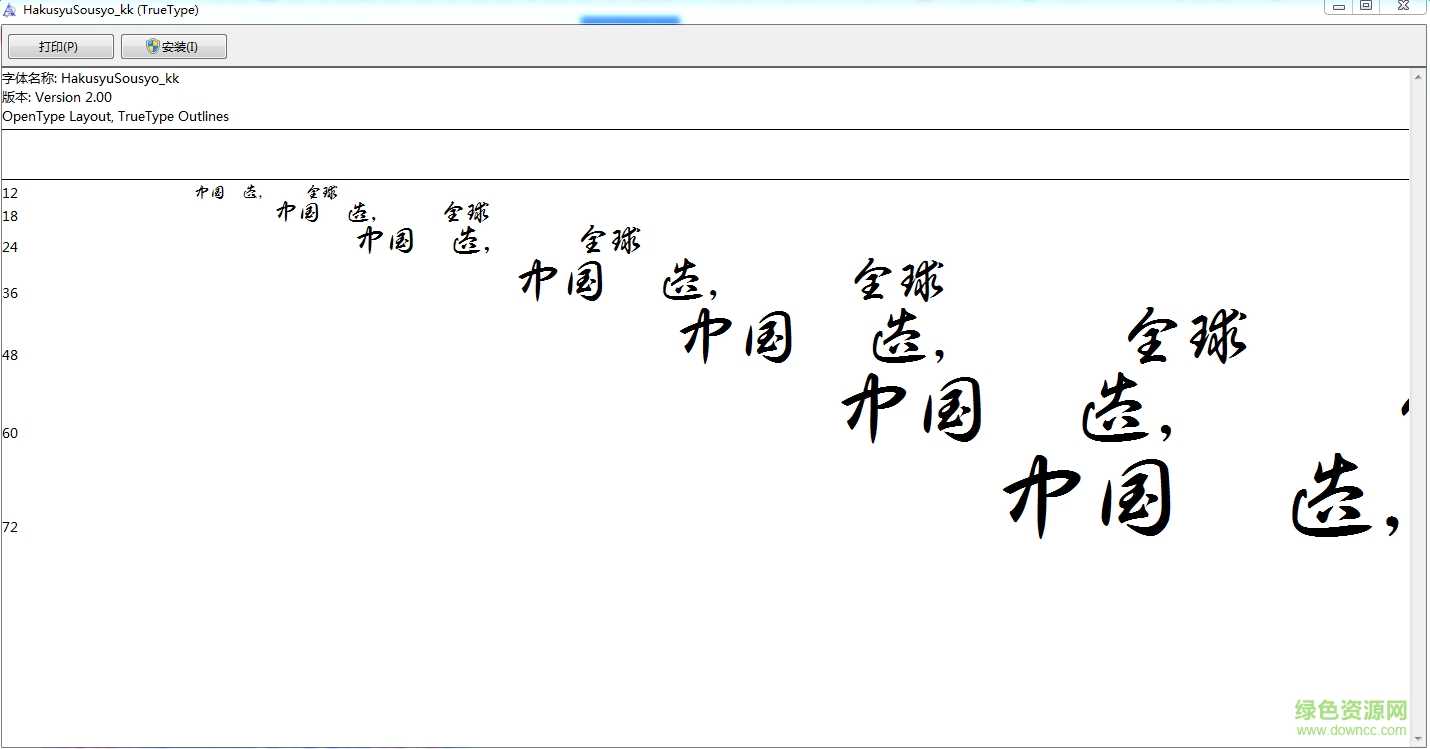Screen dimensions: 1430x749
Task: Select the font name HakusyuSousyo_kk text
Action: pos(92,77)
